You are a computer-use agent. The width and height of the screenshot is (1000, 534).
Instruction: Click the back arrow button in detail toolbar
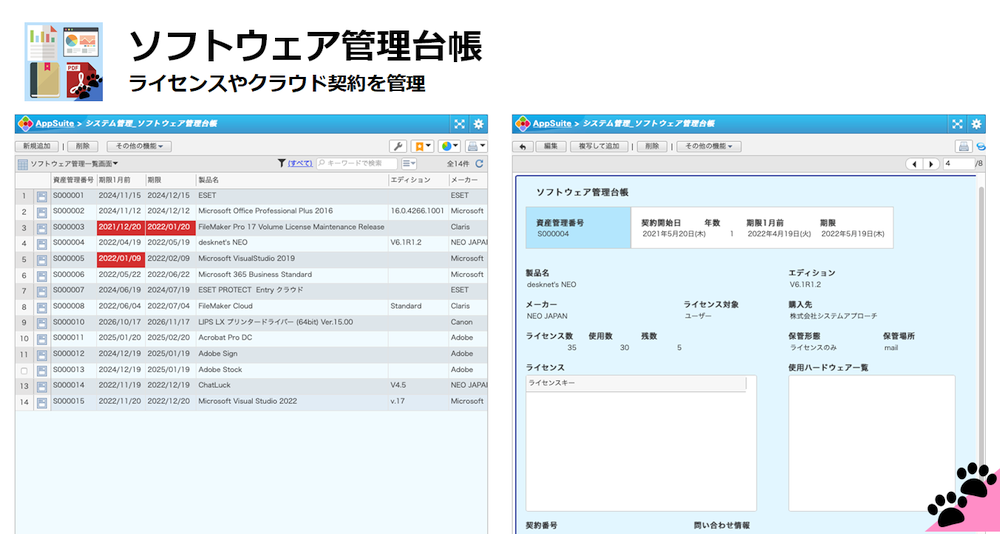coord(523,146)
